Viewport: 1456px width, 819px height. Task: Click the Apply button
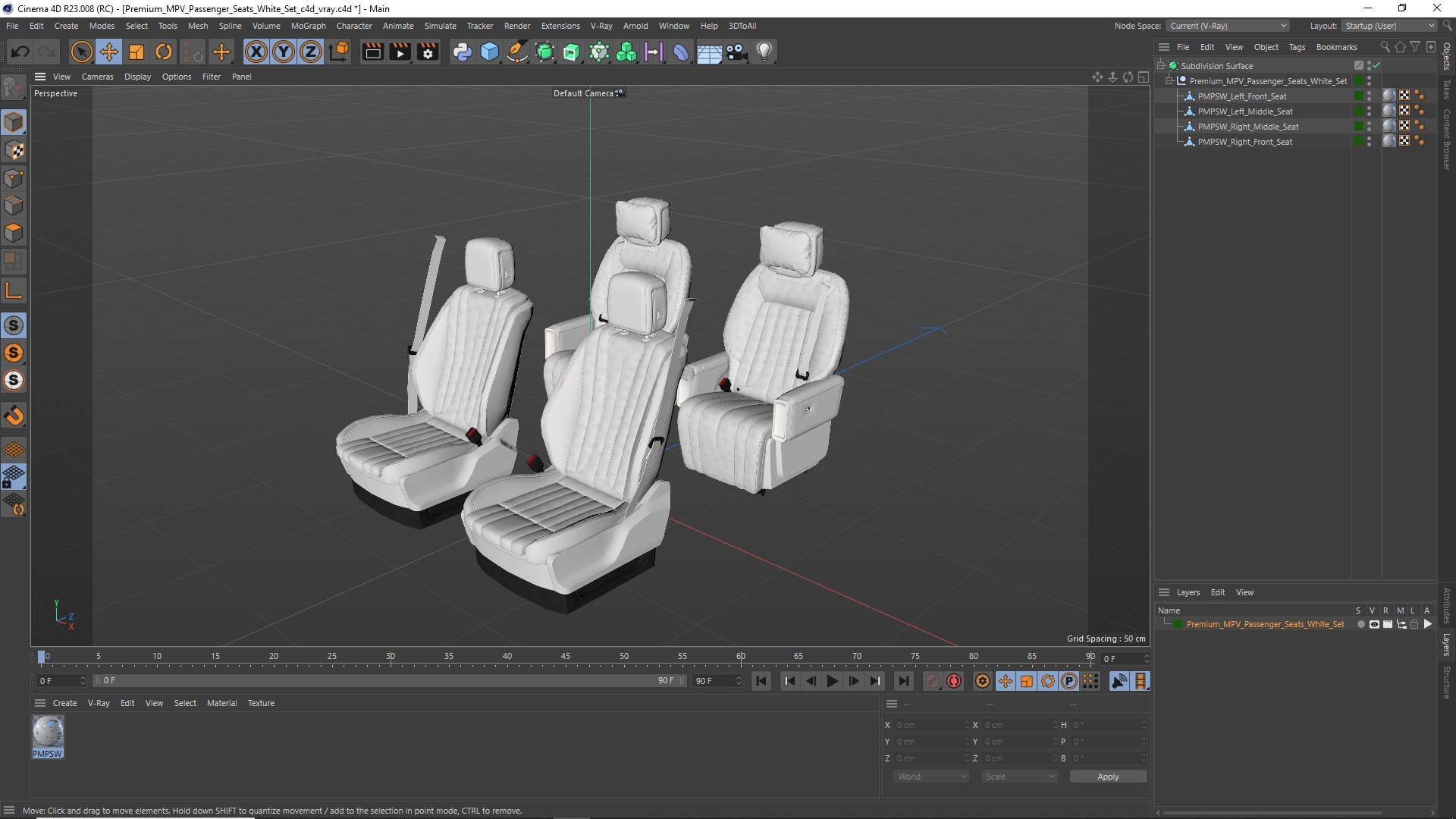[x=1108, y=777]
